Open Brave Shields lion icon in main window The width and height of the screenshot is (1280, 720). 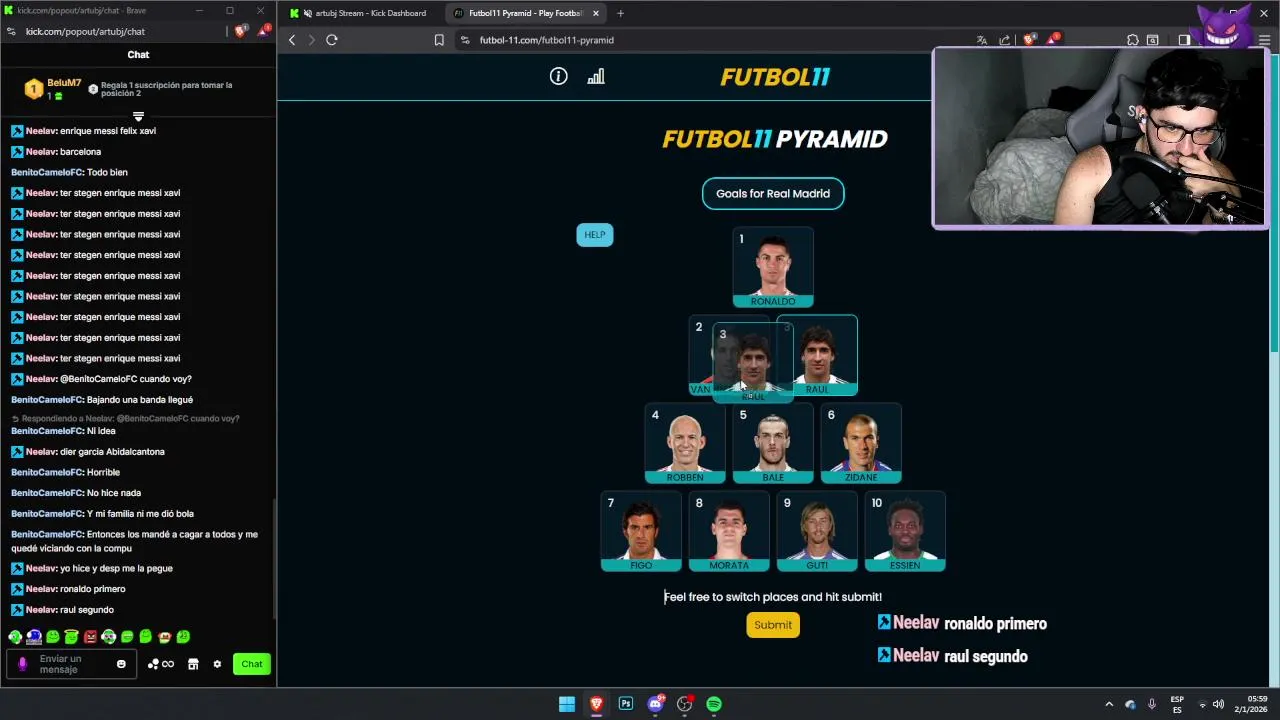[1029, 40]
